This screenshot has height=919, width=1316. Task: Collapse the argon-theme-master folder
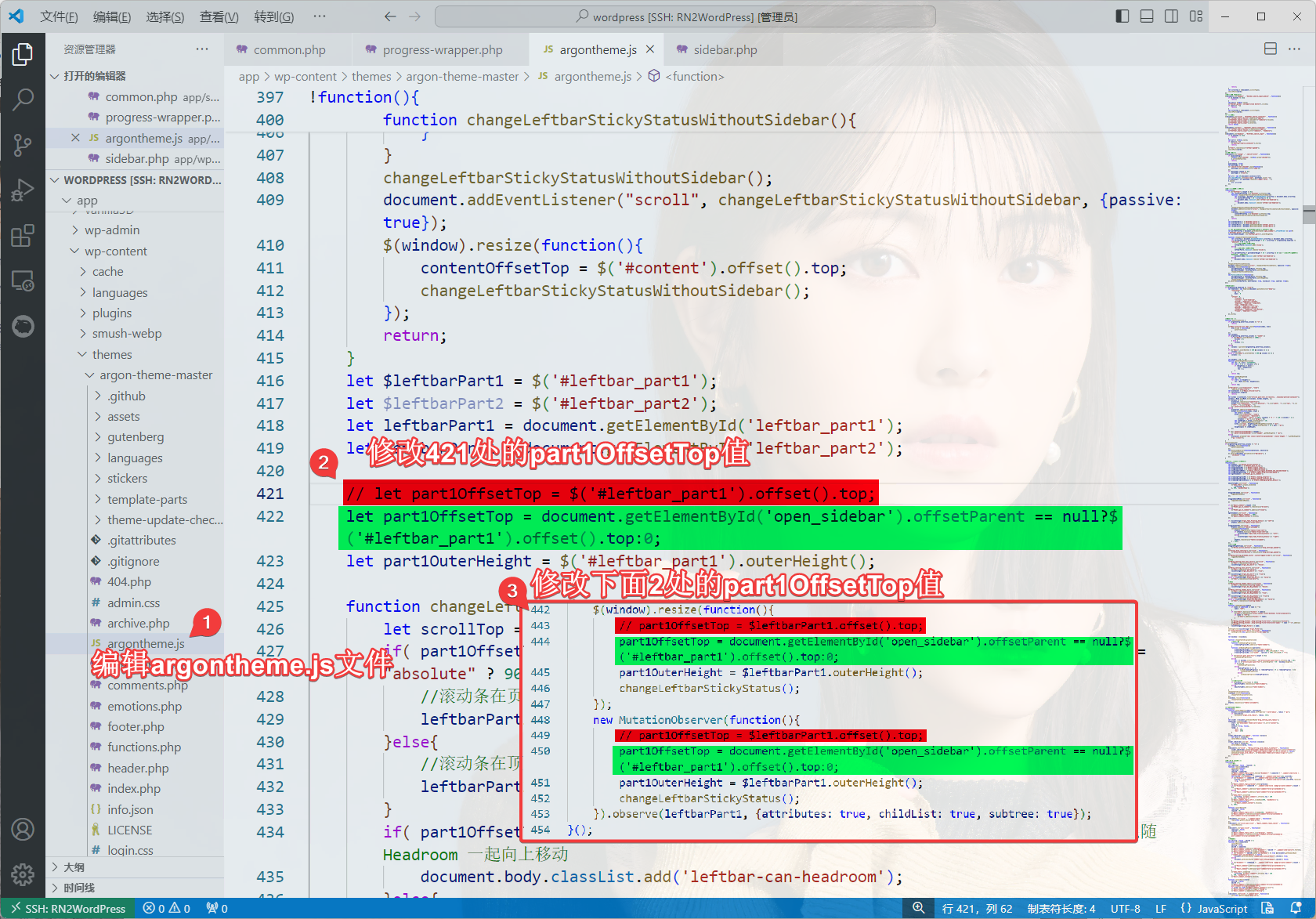click(156, 375)
